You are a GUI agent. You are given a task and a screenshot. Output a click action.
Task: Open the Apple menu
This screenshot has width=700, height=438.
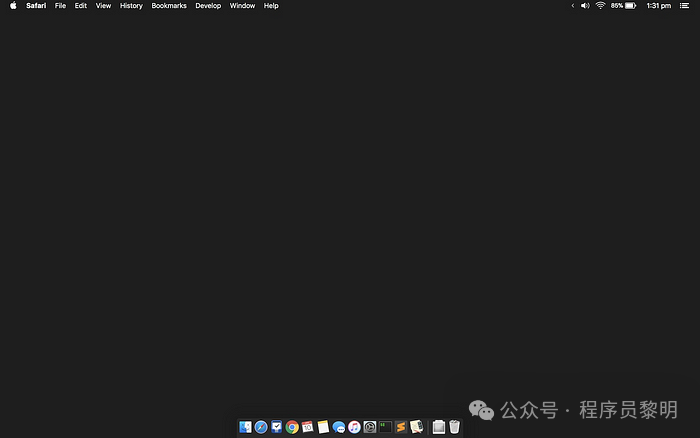[13, 6]
